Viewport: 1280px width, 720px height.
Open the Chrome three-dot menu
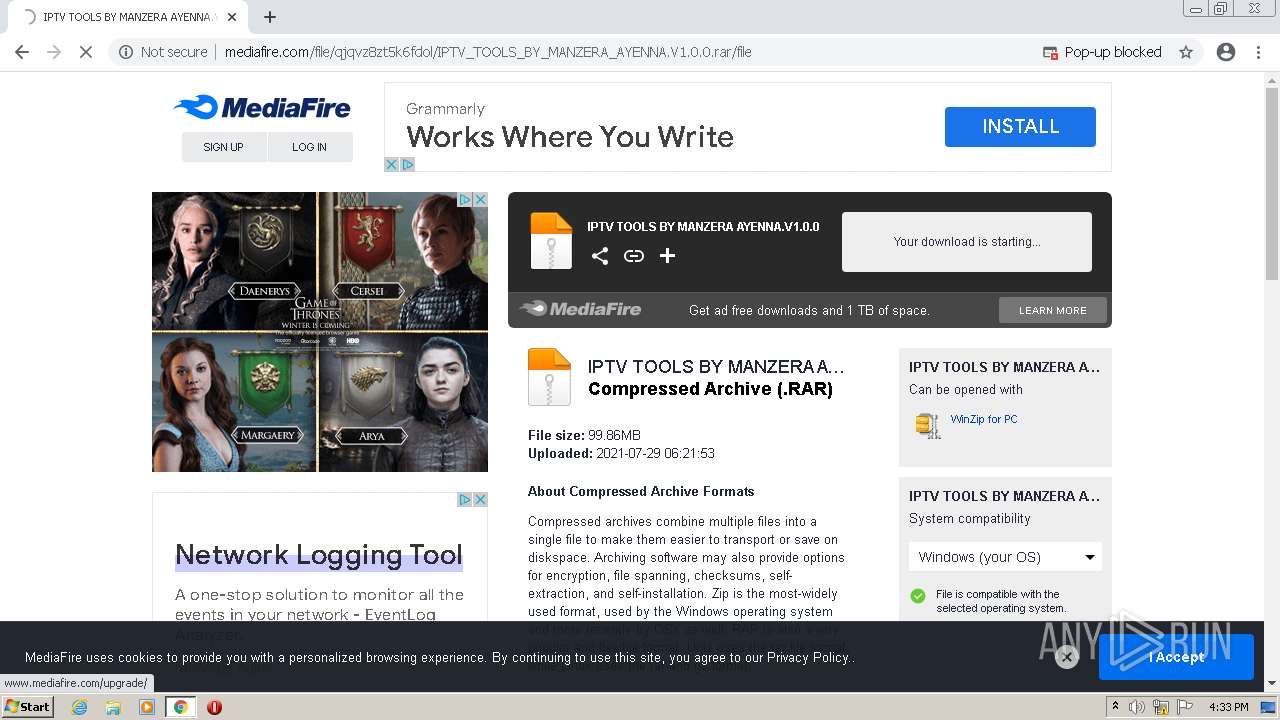[1258, 52]
